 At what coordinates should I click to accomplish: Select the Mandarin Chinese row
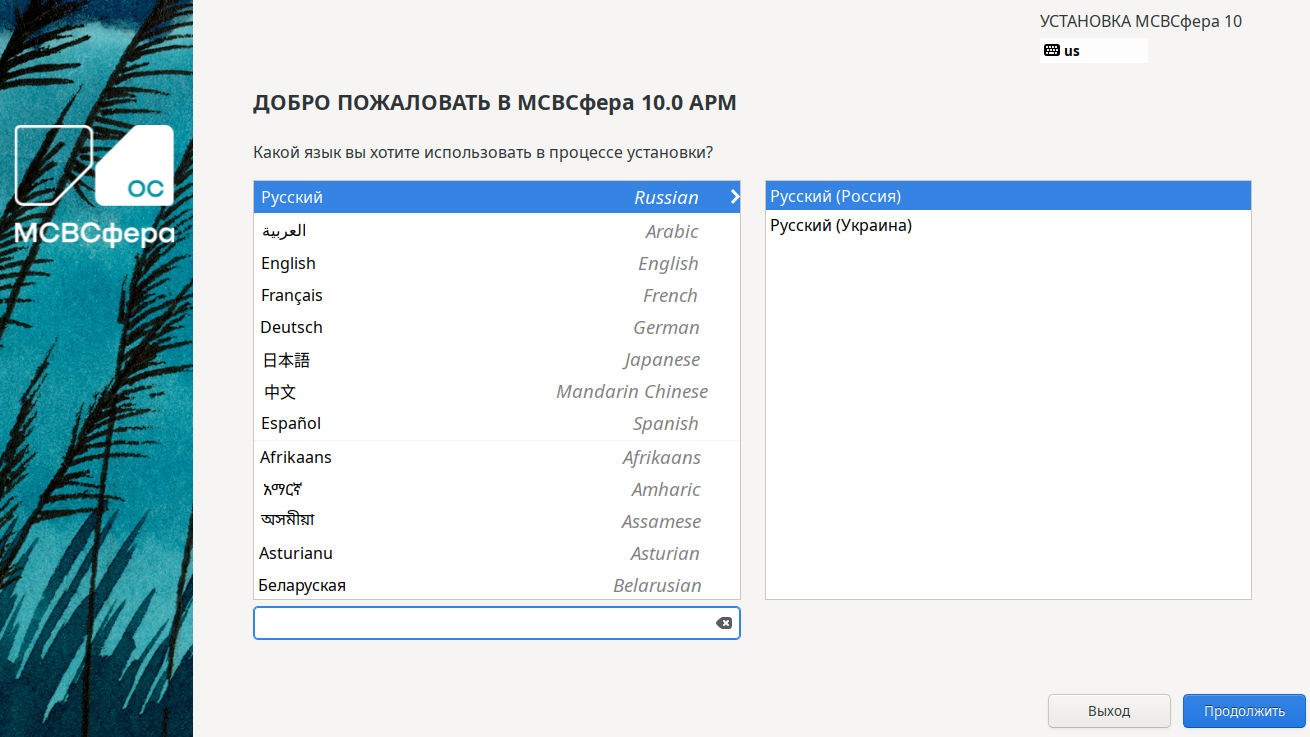496,391
